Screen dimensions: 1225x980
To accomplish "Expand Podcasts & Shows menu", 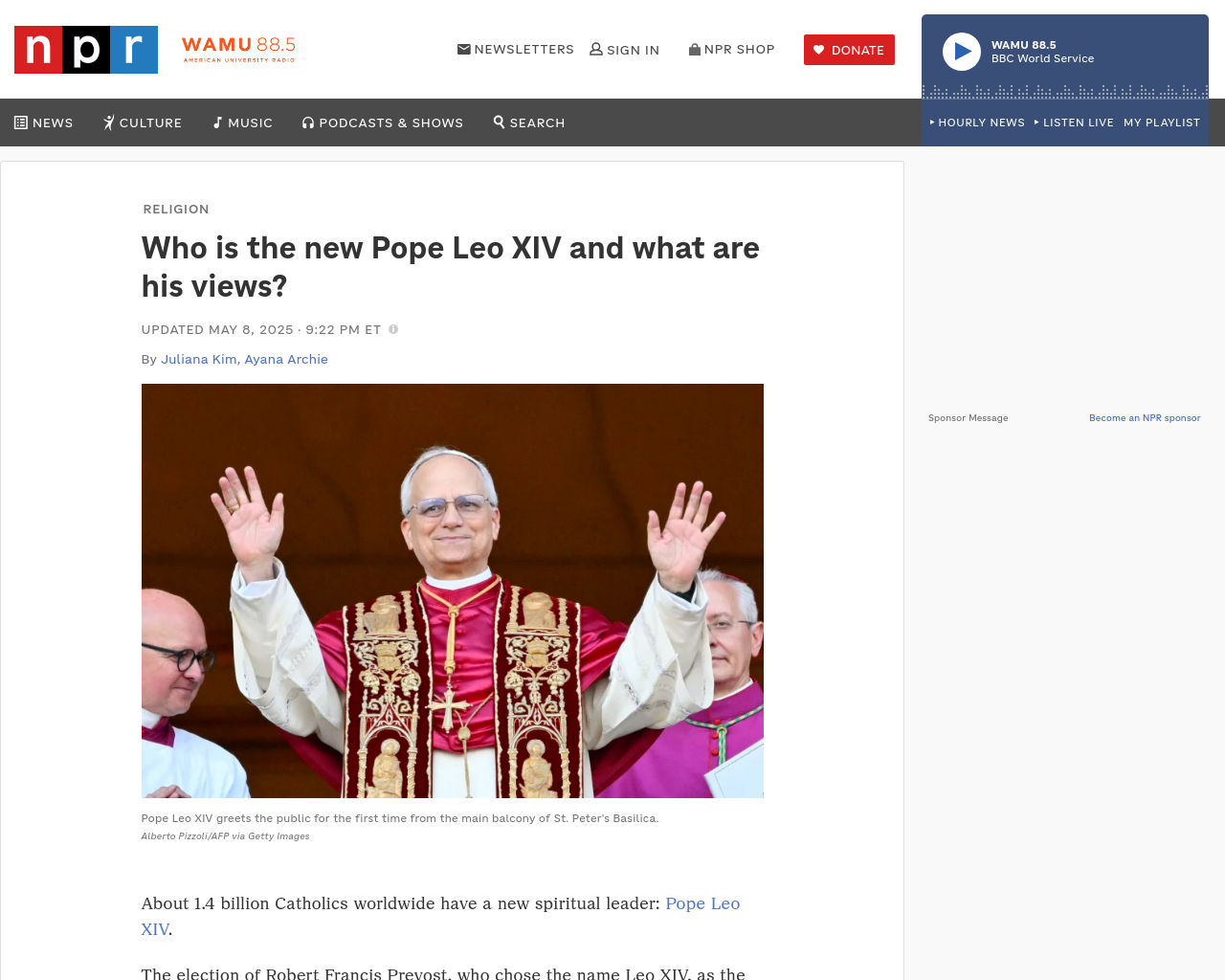I will tap(383, 122).
